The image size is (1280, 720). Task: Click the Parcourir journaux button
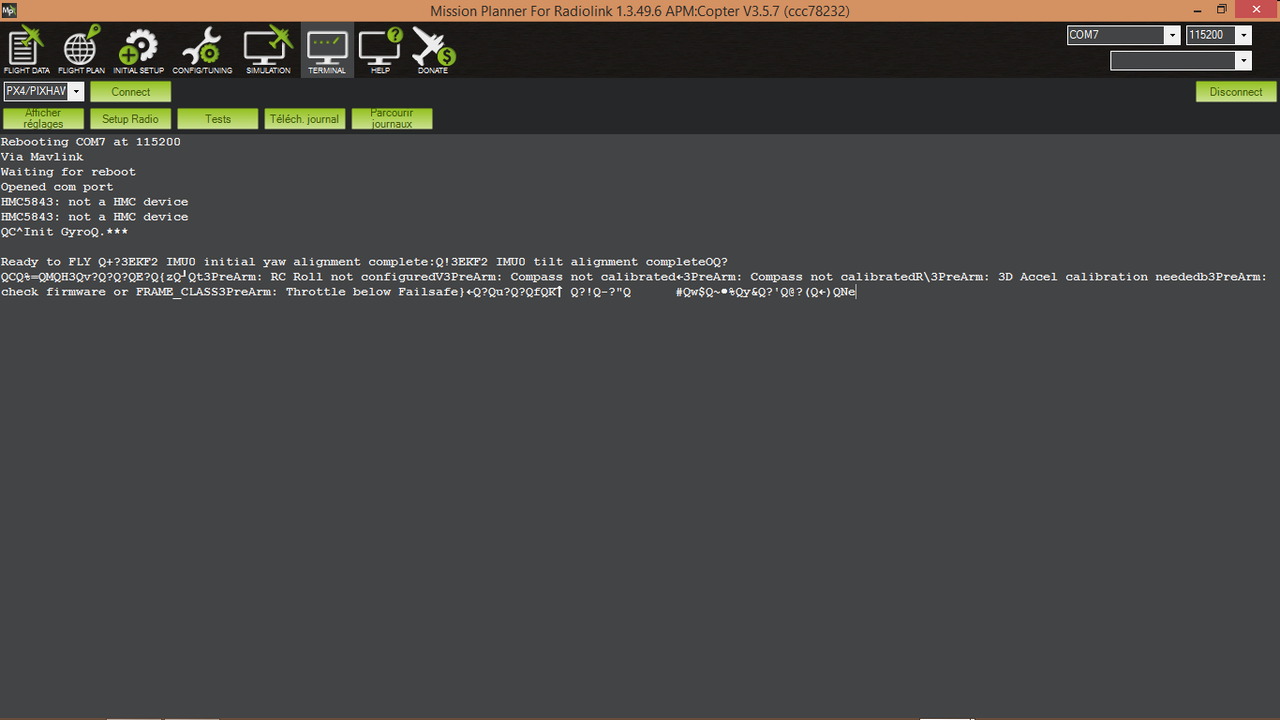(x=392, y=119)
